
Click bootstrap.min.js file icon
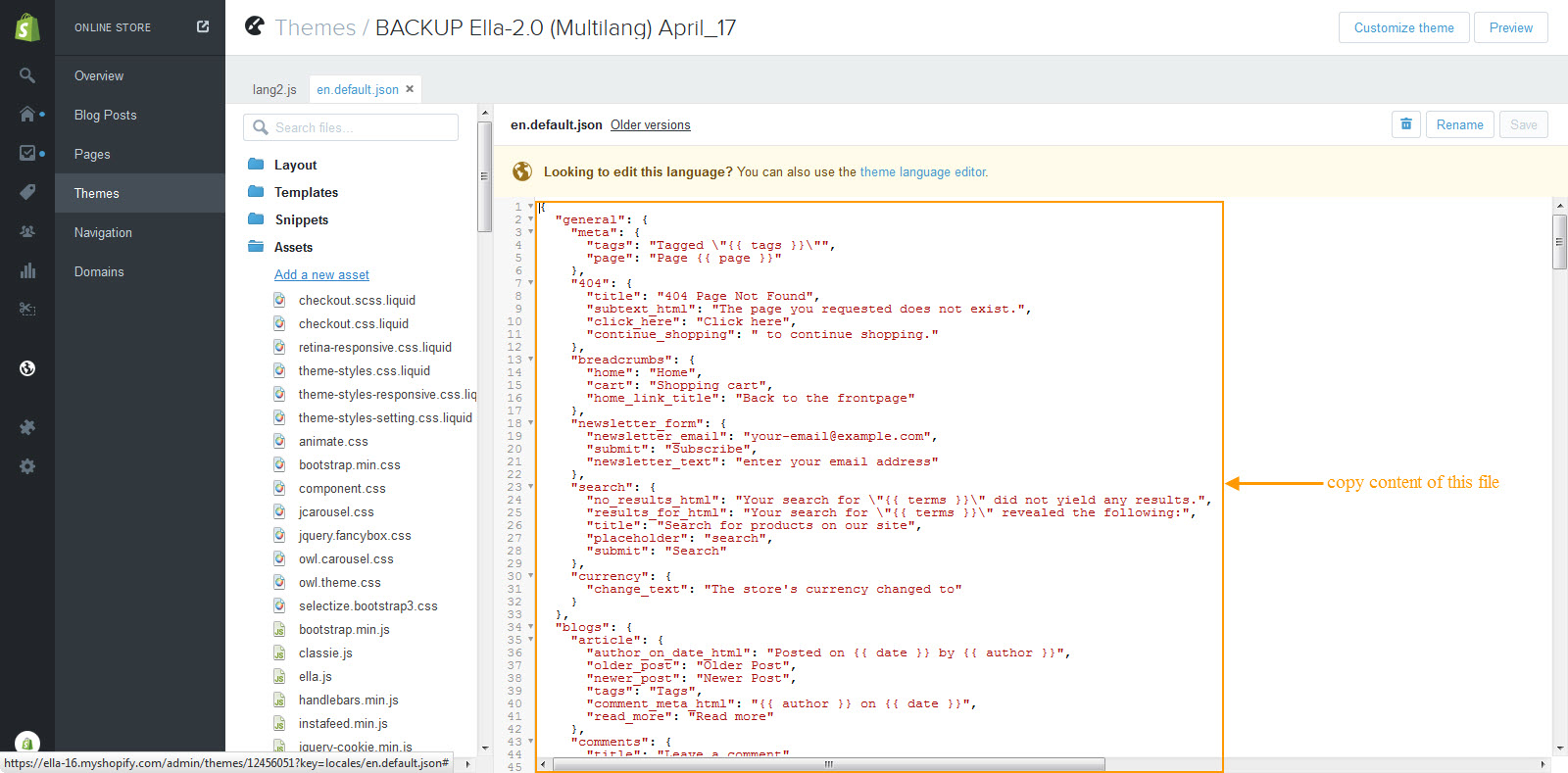click(x=280, y=629)
